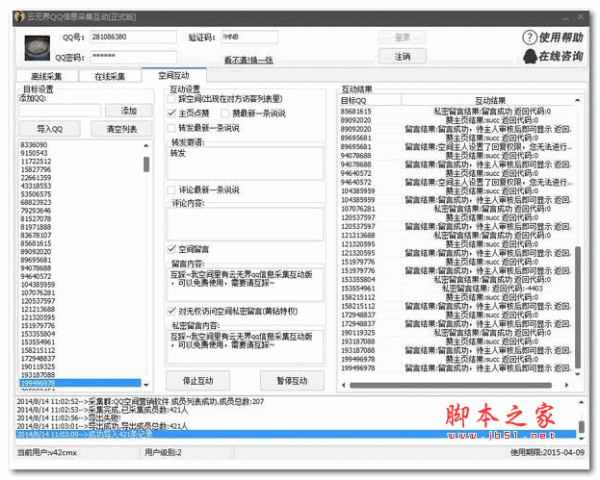Click results vertical scrollbar thumb
The image size is (600, 480).
[578, 307]
